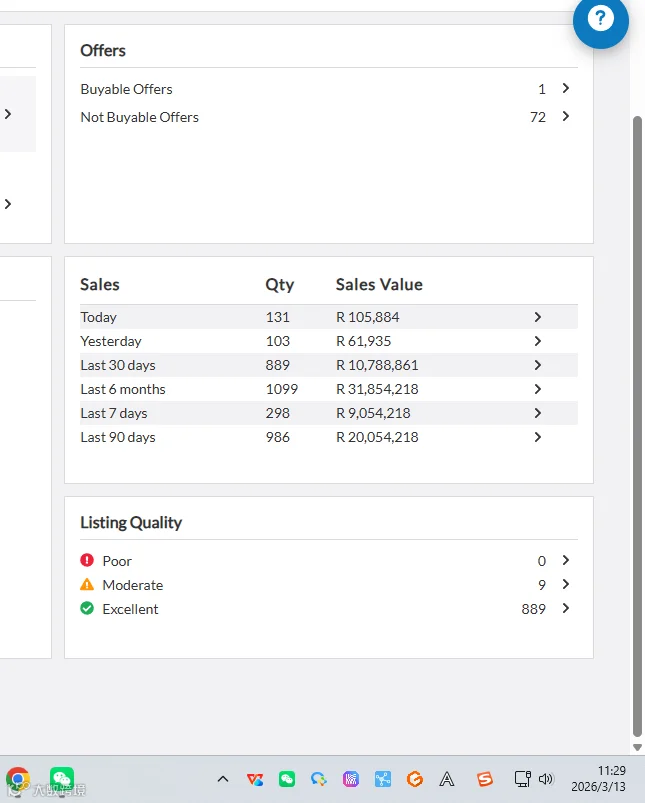
Task: Open the taskbar clock and date
Action: point(598,779)
